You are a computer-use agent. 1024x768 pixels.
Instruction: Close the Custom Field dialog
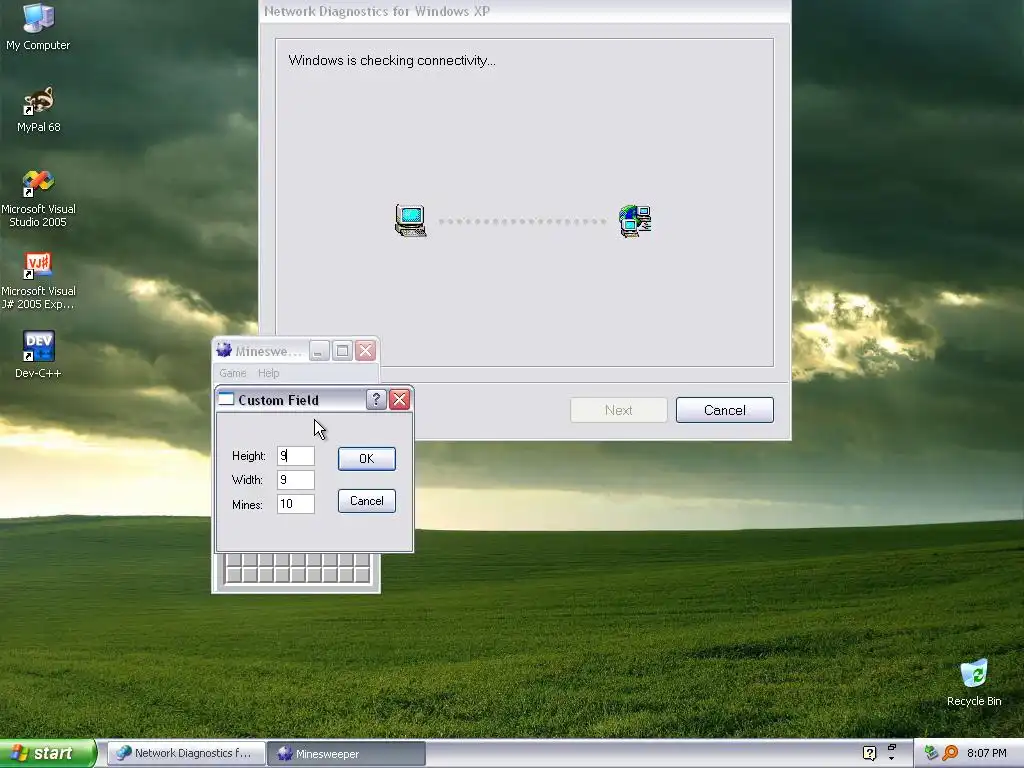coord(399,399)
